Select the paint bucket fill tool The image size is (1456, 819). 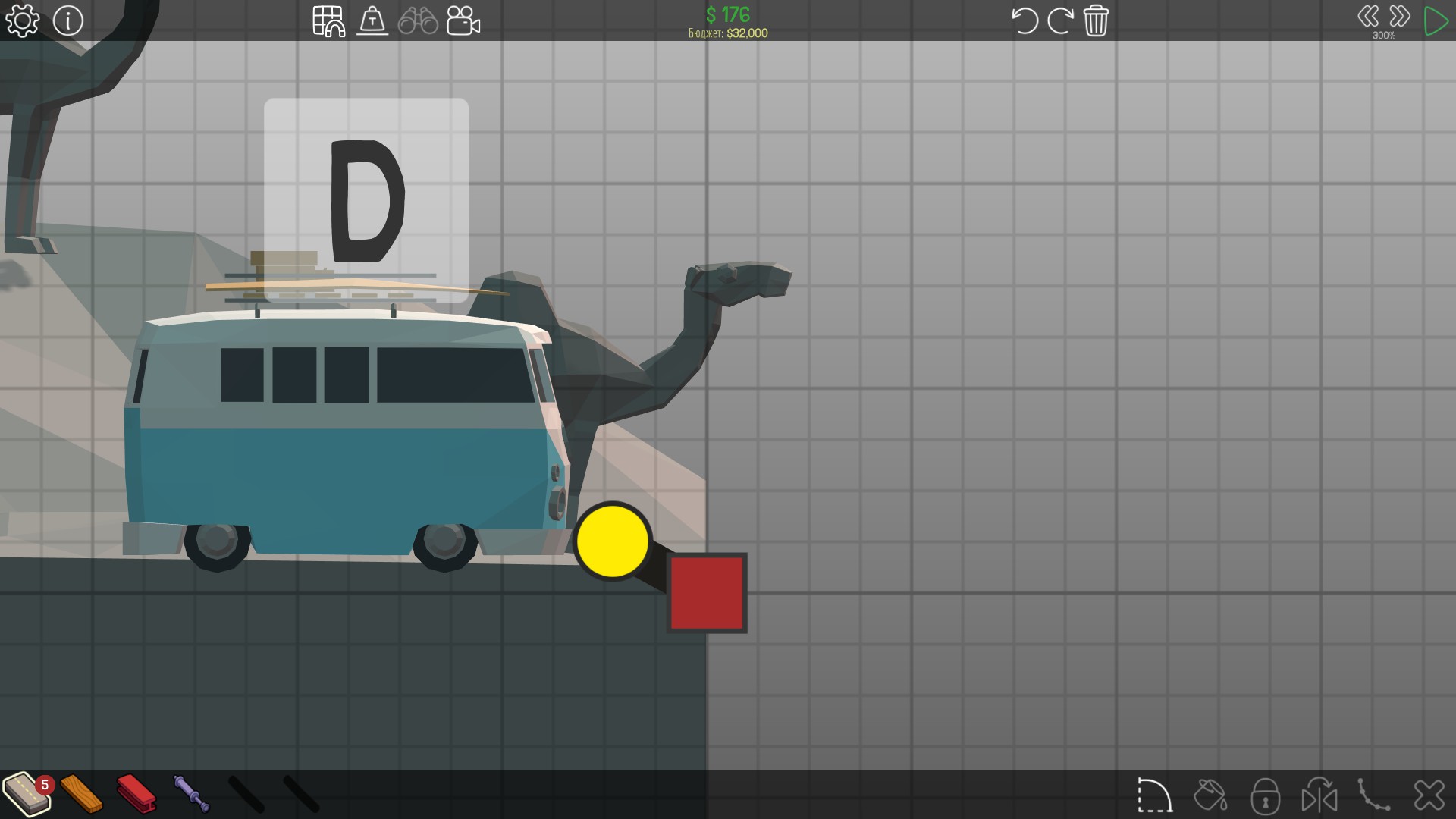[x=1210, y=795]
